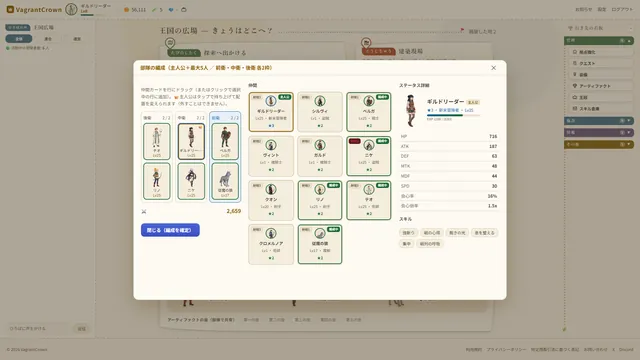The height and width of the screenshot is (360, 640).
Task: Close the formation dialog with X
Action: 493,68
